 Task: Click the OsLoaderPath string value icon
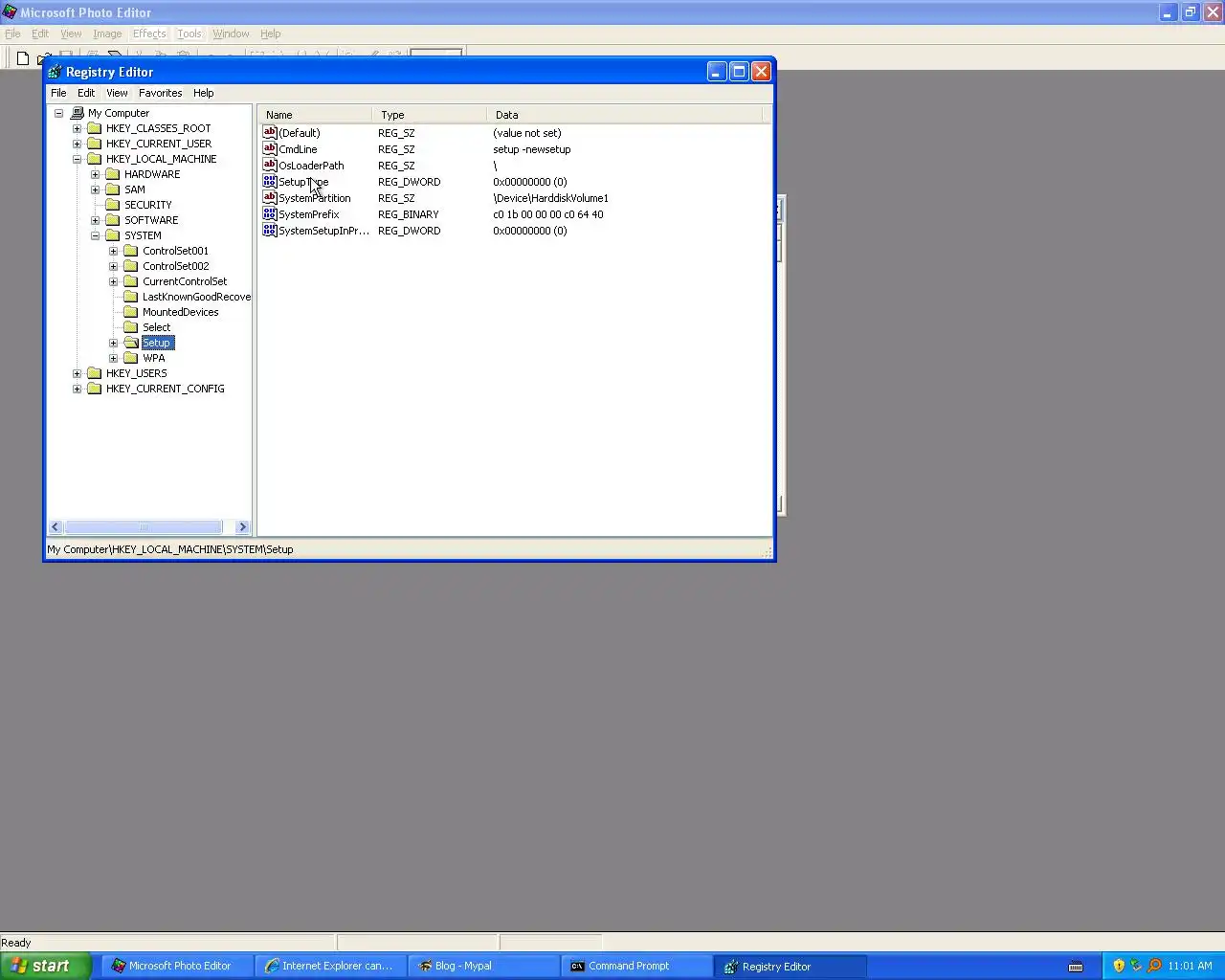[270, 166]
